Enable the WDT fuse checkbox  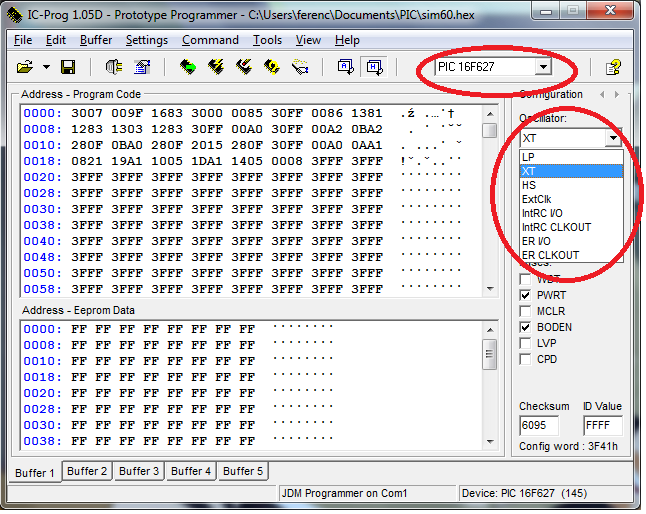pos(525,279)
